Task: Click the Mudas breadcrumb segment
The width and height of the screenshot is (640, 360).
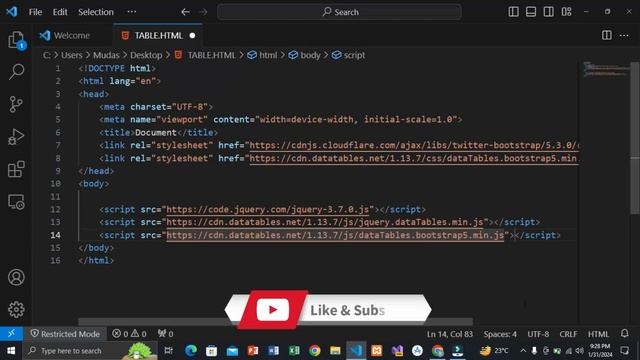Action: click(106, 55)
